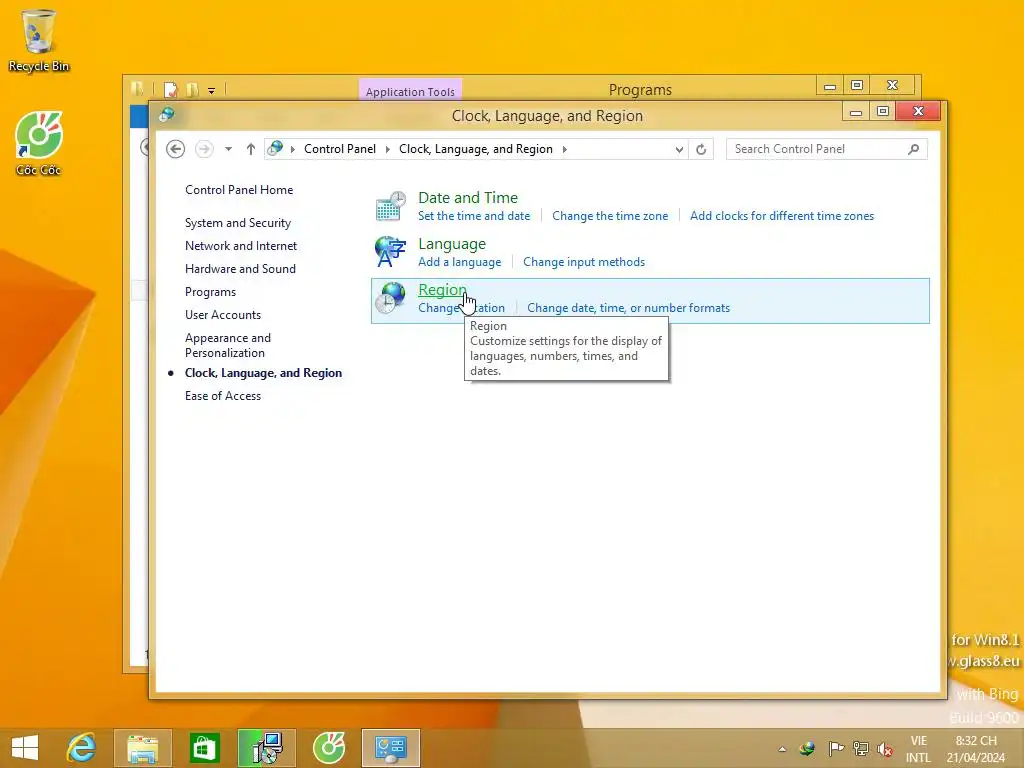1024x768 pixels.
Task: Click the Control Panel icon in address bar
Action: 276,148
